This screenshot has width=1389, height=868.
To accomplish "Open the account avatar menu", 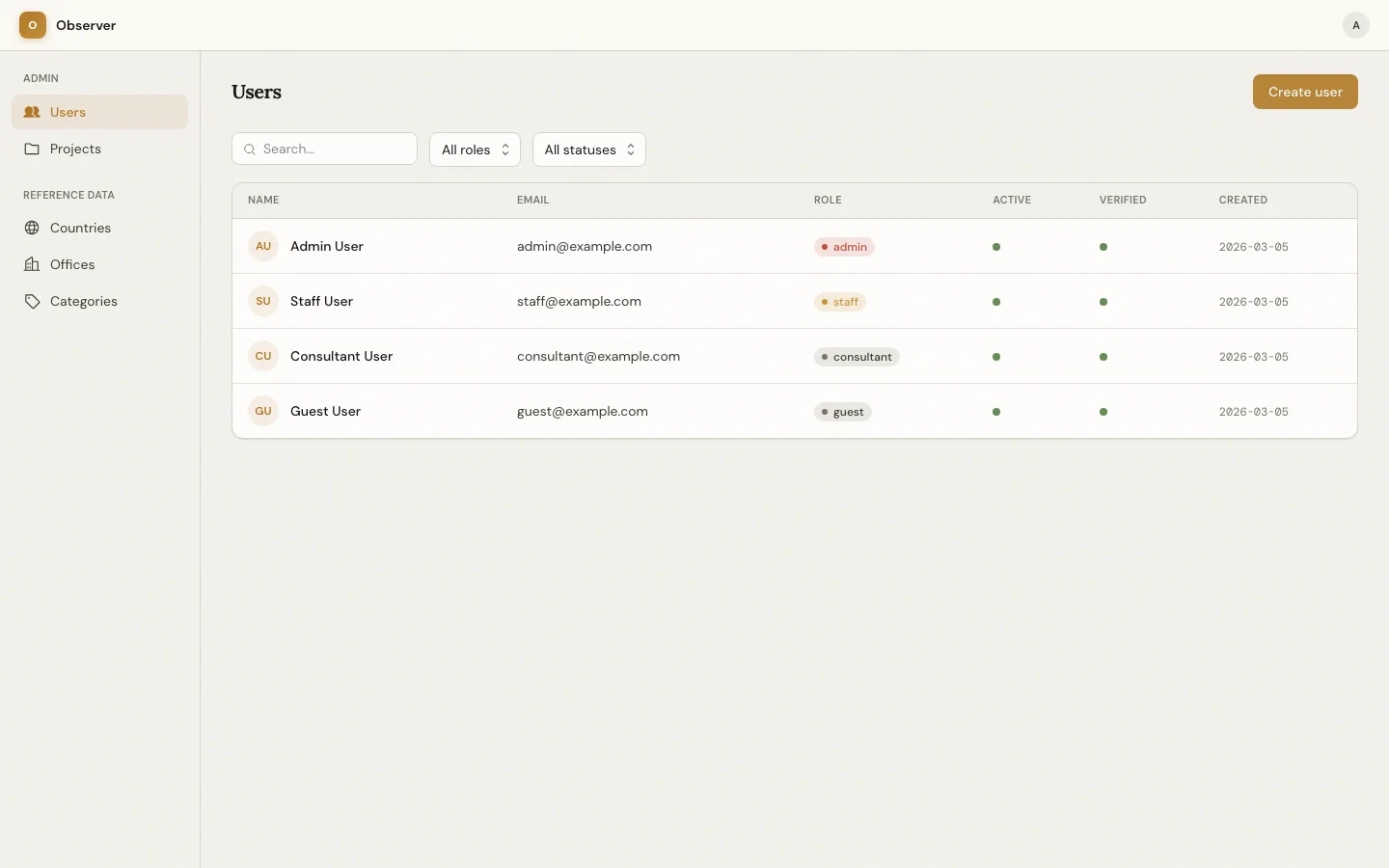I will 1355,25.
